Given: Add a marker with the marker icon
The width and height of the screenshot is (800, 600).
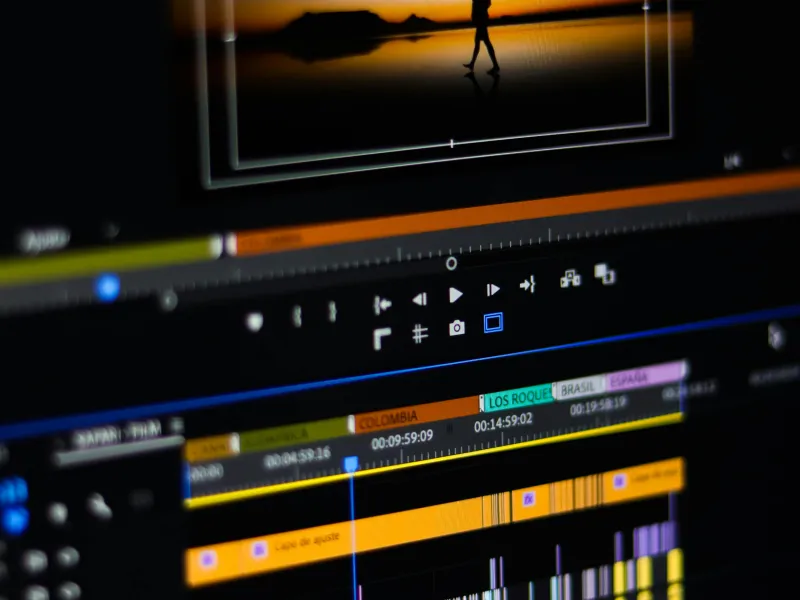Looking at the screenshot, I should point(255,321).
